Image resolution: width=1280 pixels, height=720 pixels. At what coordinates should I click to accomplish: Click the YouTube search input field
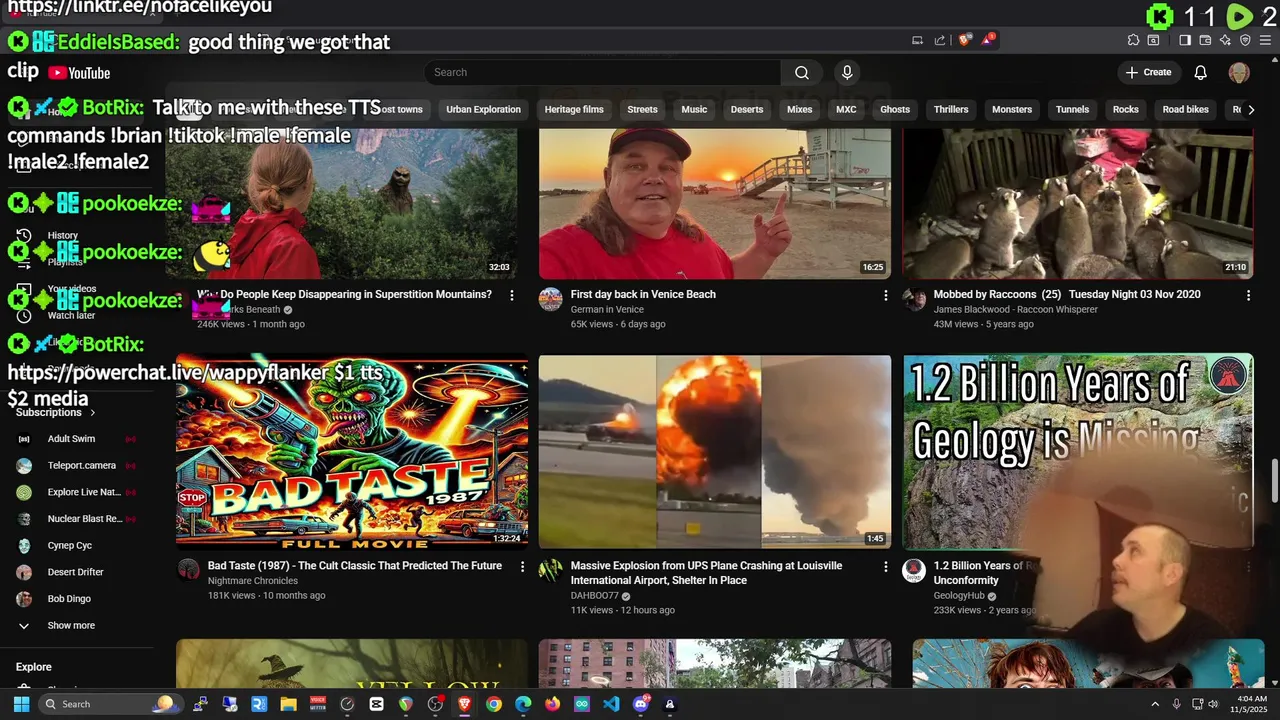[603, 72]
